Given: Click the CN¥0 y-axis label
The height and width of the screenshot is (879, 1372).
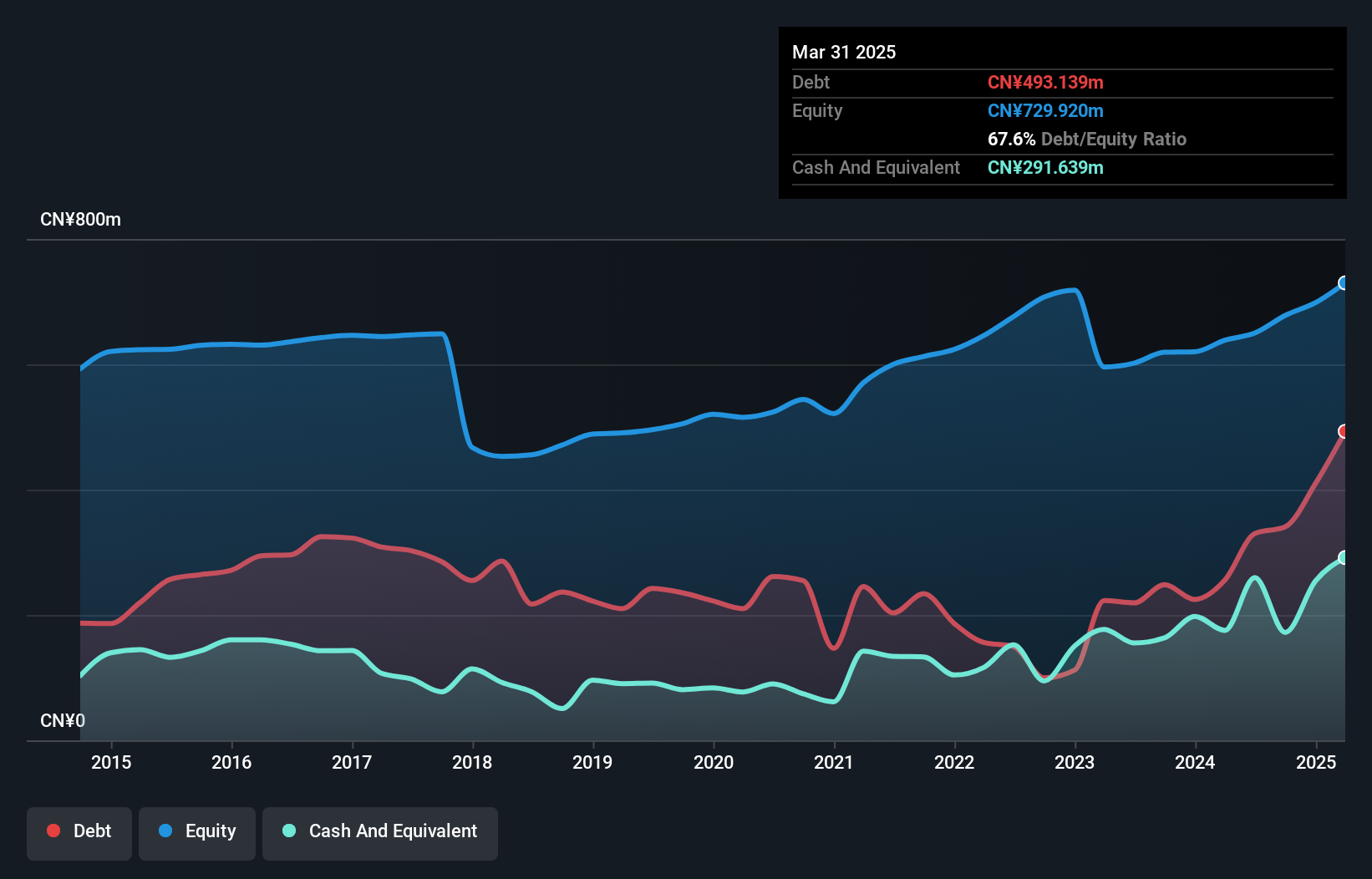Looking at the screenshot, I should [x=63, y=721].
